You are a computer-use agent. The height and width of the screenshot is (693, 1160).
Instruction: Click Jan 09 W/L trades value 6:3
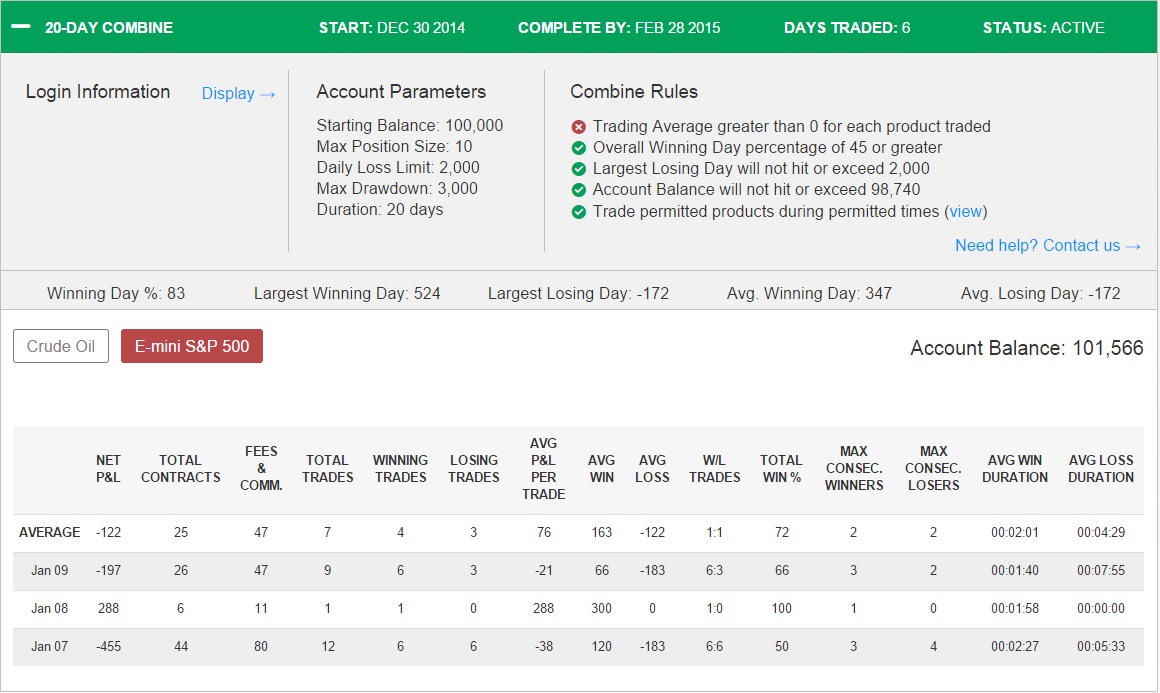click(x=715, y=571)
